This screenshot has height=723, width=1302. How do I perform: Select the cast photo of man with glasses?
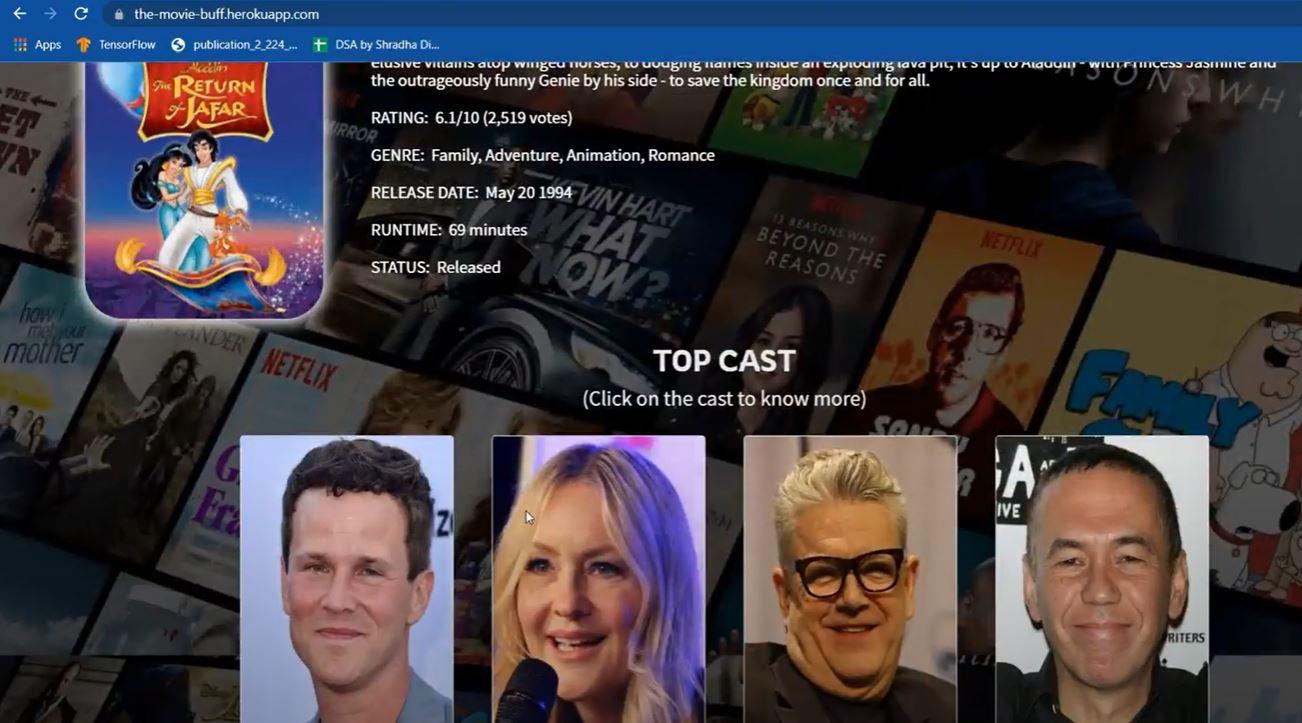click(x=850, y=579)
